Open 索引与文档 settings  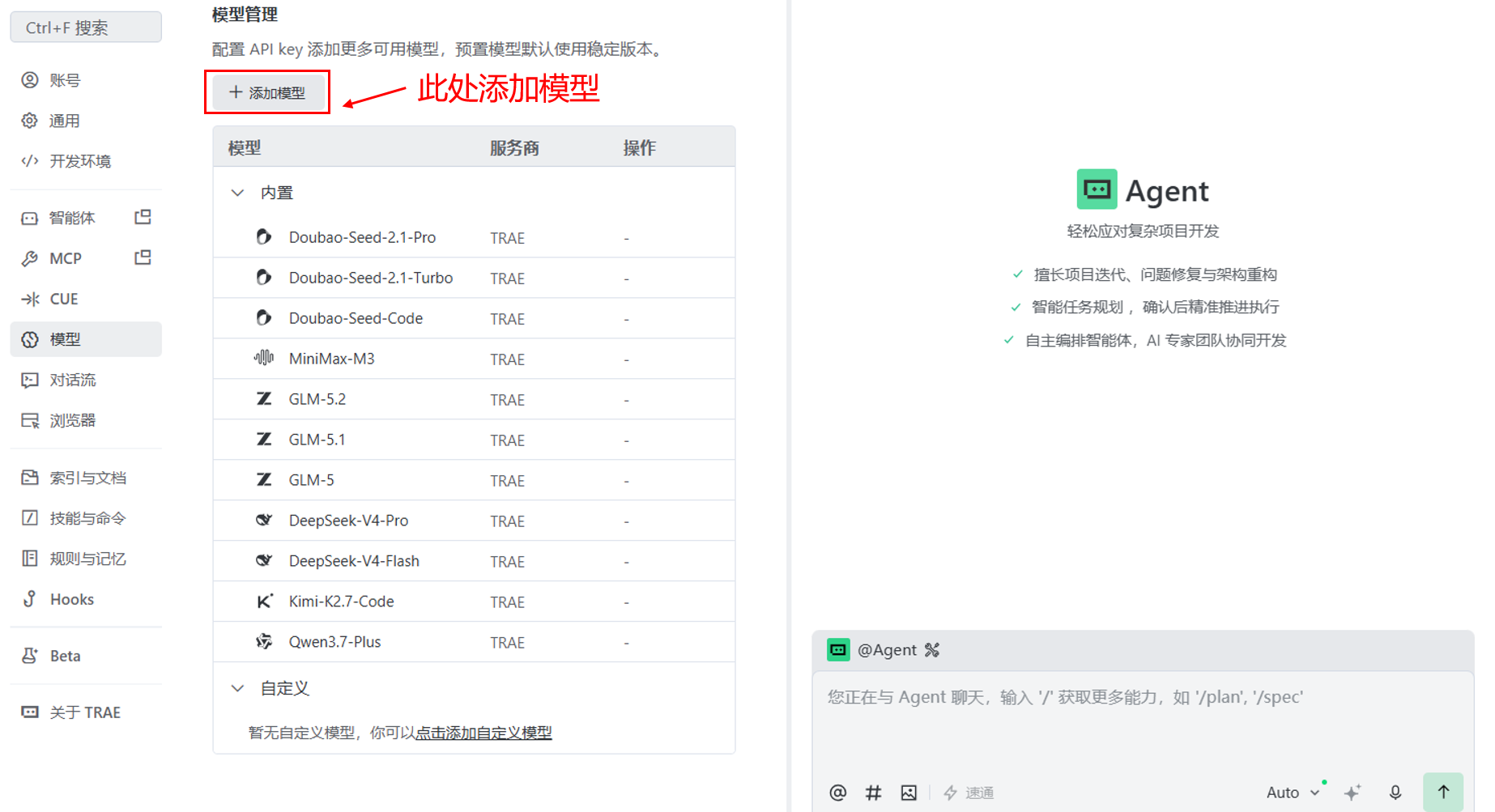pyautogui.click(x=86, y=478)
